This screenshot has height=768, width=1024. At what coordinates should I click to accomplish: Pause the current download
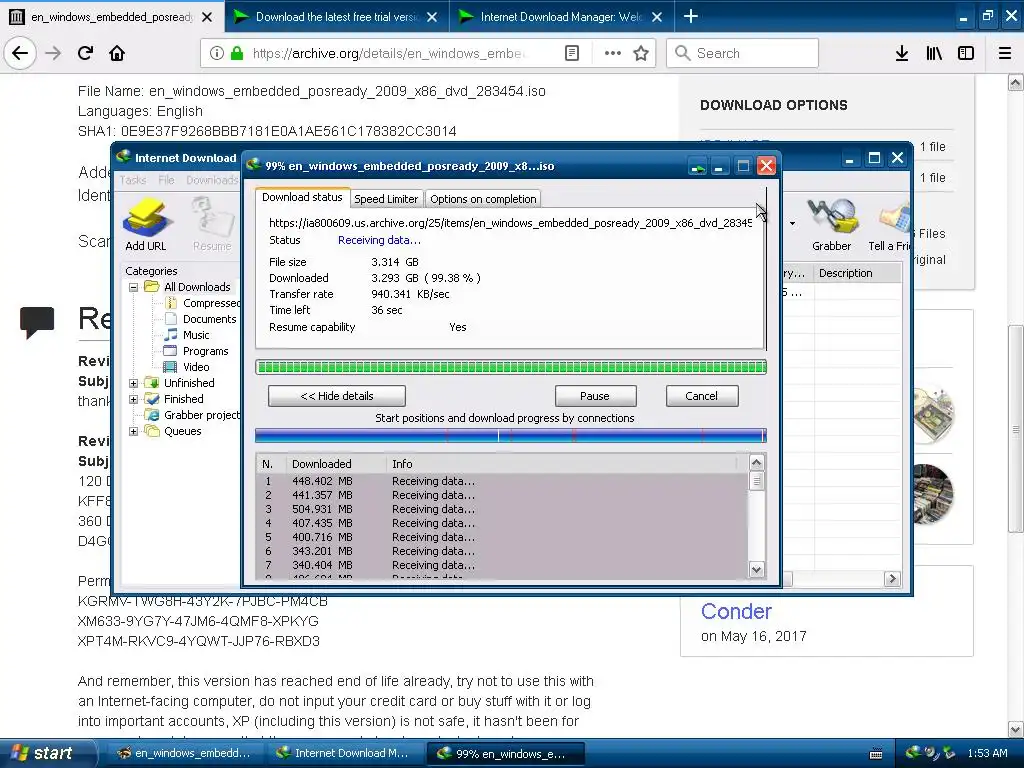(595, 396)
